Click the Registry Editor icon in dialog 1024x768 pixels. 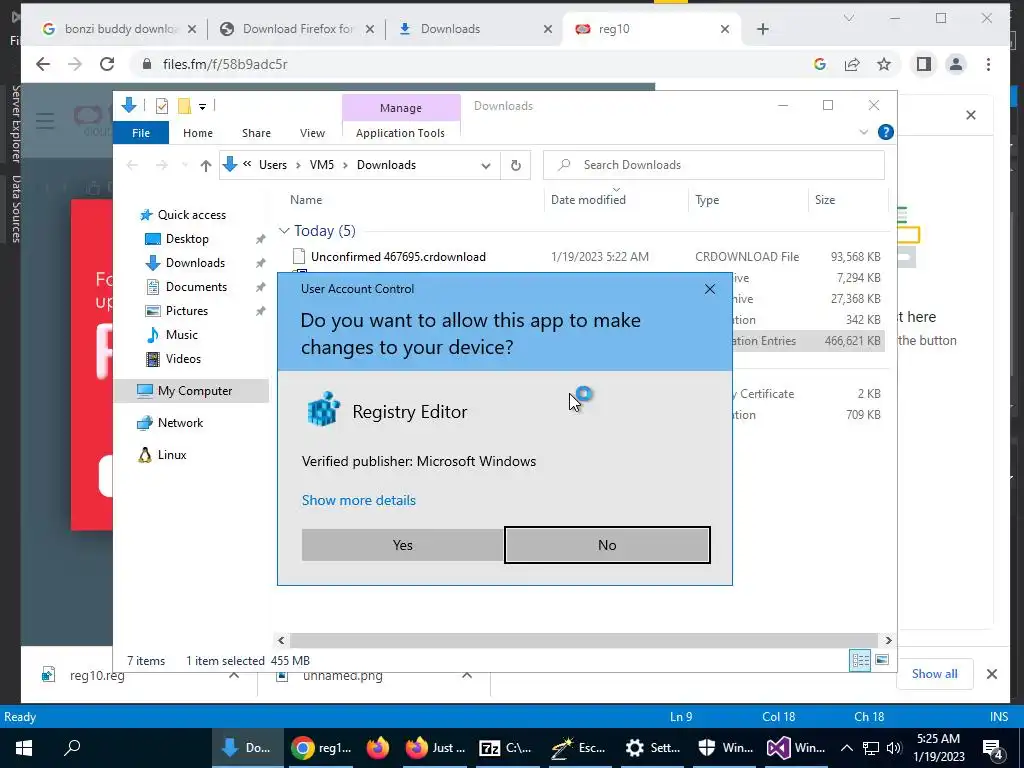coord(324,410)
